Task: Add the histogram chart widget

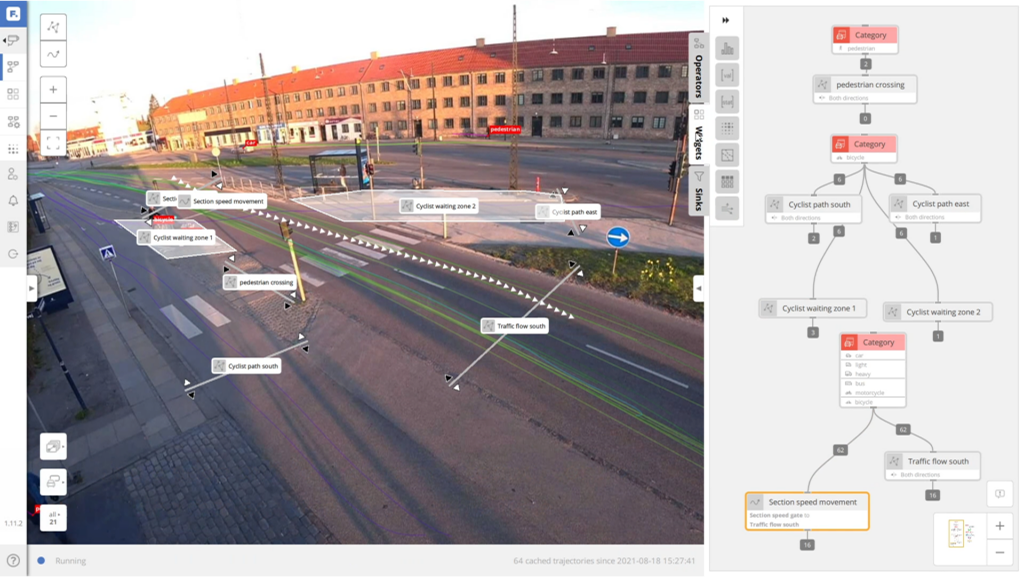Action: tap(727, 48)
